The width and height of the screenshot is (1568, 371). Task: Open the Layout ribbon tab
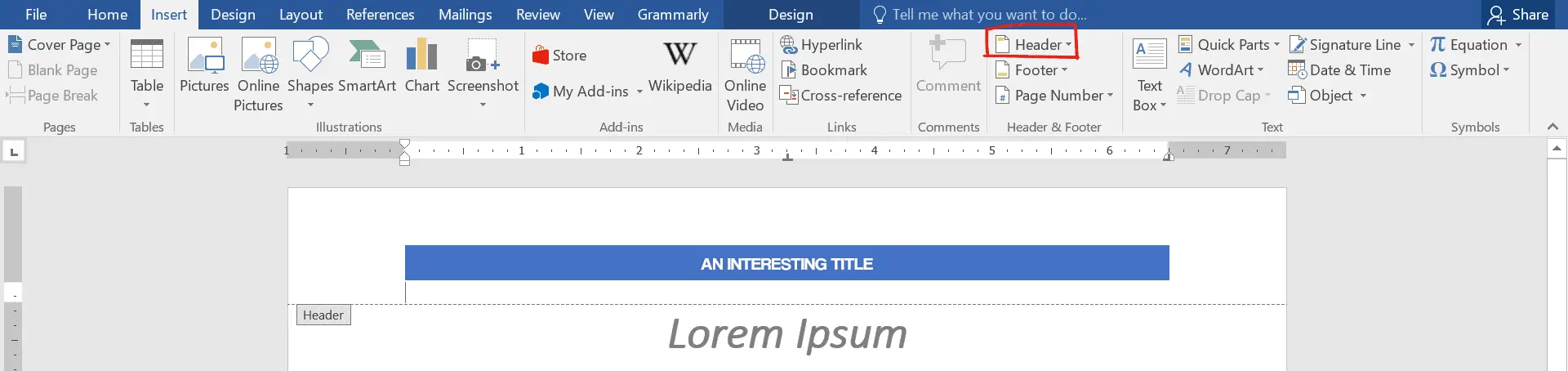point(301,15)
